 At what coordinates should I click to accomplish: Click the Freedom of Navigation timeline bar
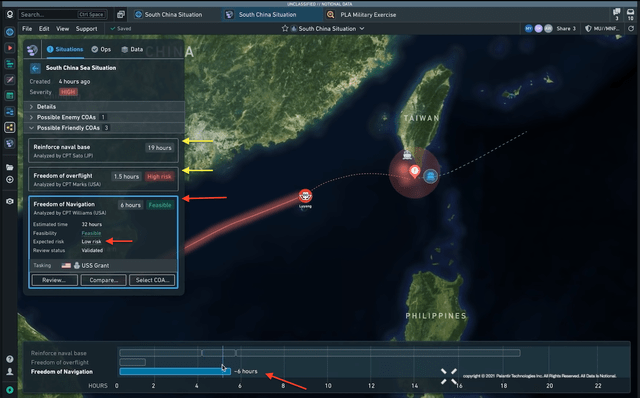click(x=175, y=371)
